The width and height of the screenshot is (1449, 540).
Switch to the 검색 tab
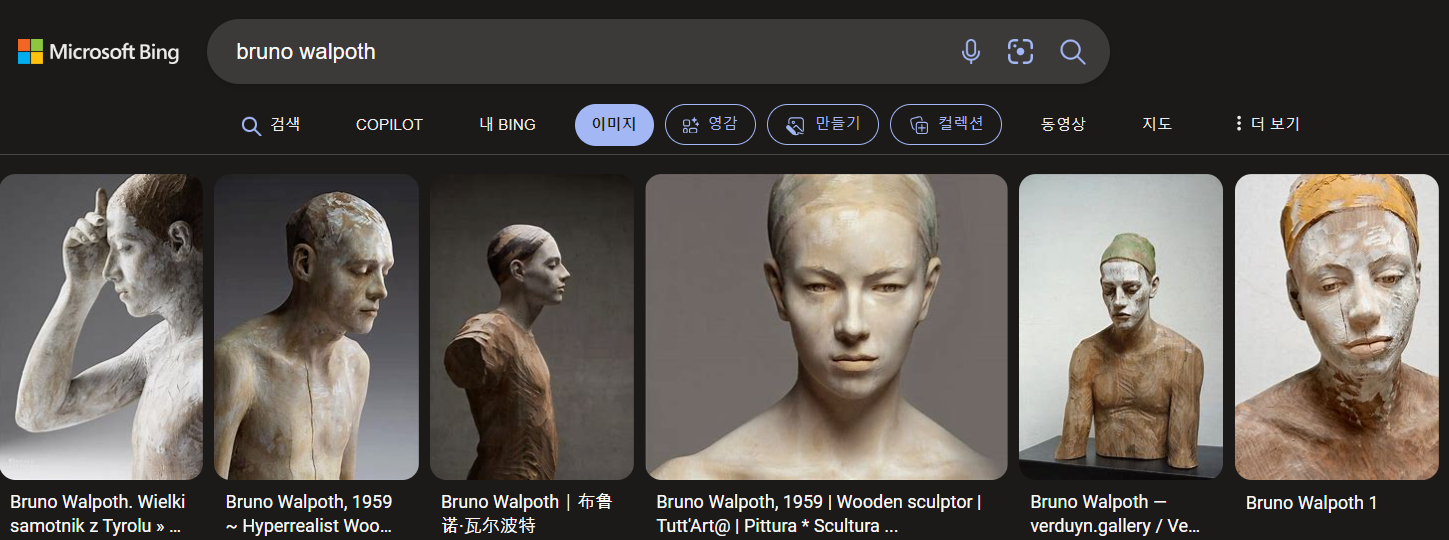[x=271, y=125]
